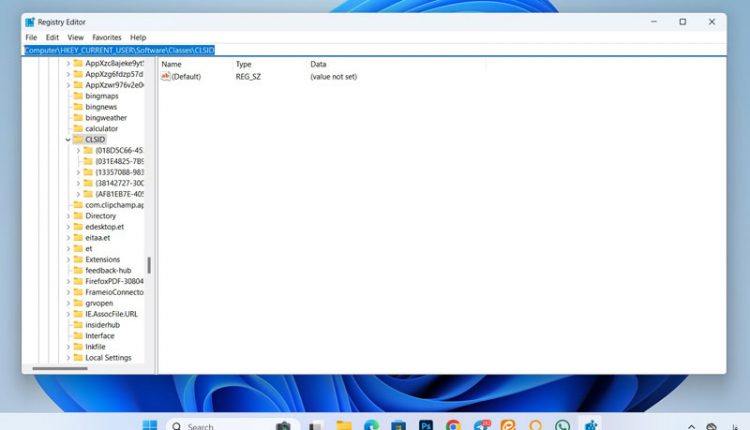Select the bingweather key folder icon
Screen dimensions: 750x430
pos(78,117)
